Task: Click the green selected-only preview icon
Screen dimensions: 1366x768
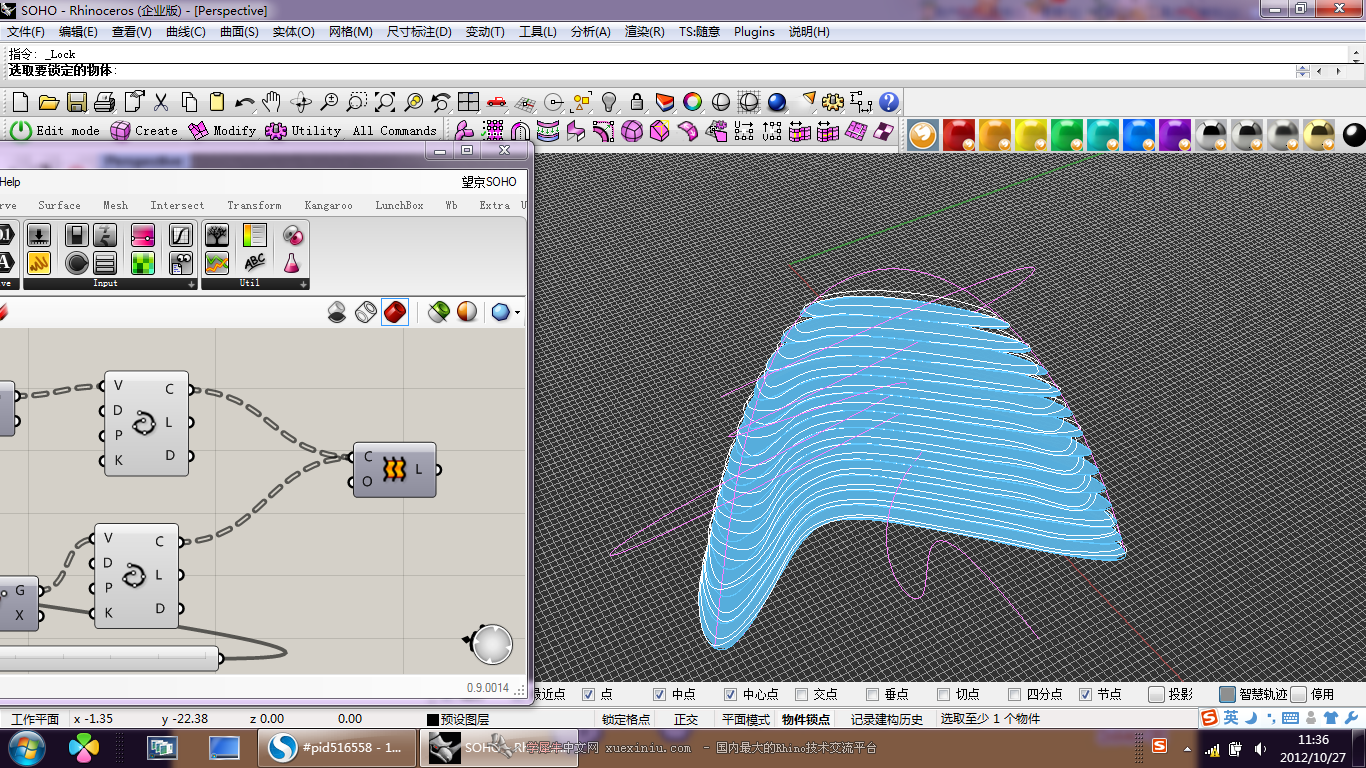Action: tap(438, 313)
